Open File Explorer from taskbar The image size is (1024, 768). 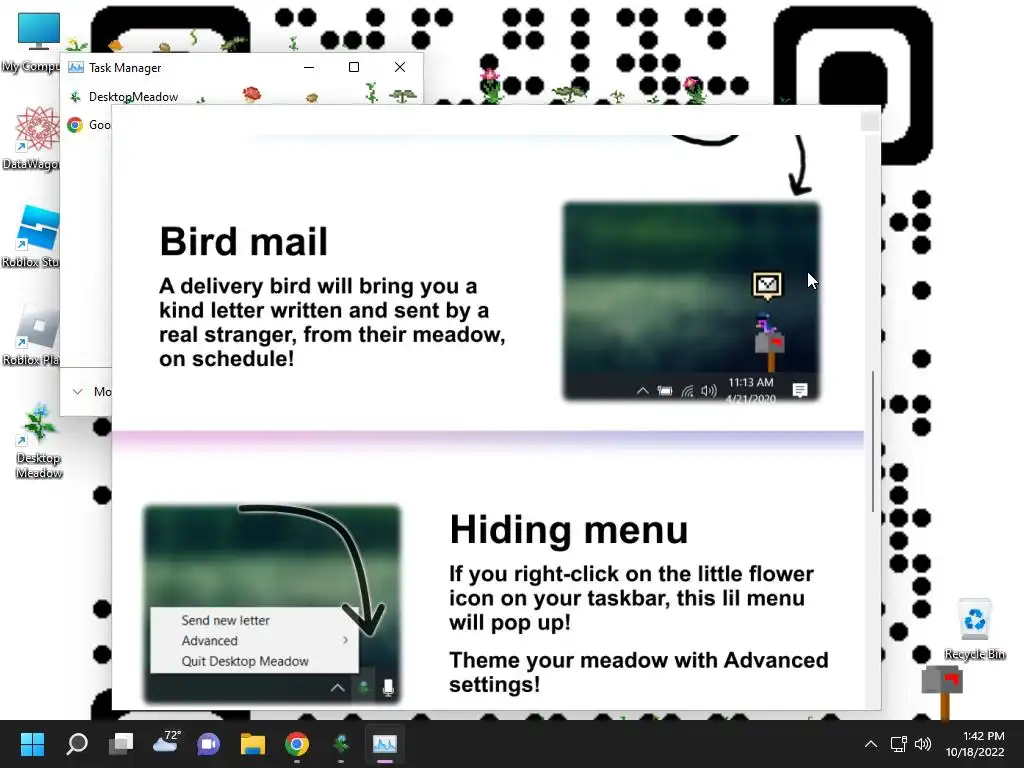coord(253,744)
